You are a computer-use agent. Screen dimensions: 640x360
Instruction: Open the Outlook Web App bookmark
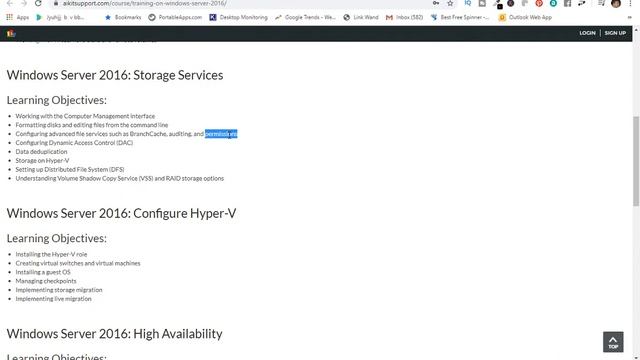(x=525, y=17)
